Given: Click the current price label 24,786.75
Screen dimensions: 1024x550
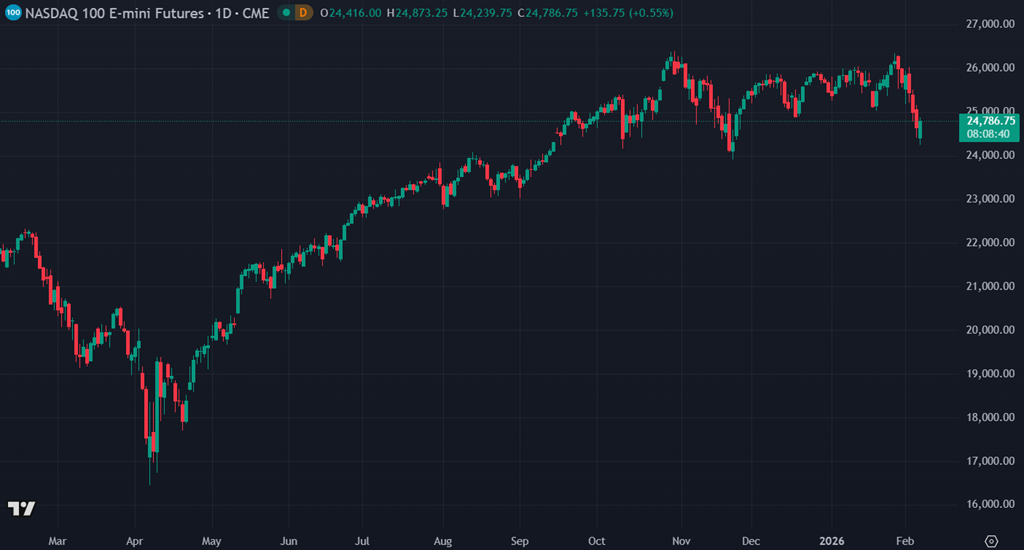Looking at the screenshot, I should tap(989, 120).
